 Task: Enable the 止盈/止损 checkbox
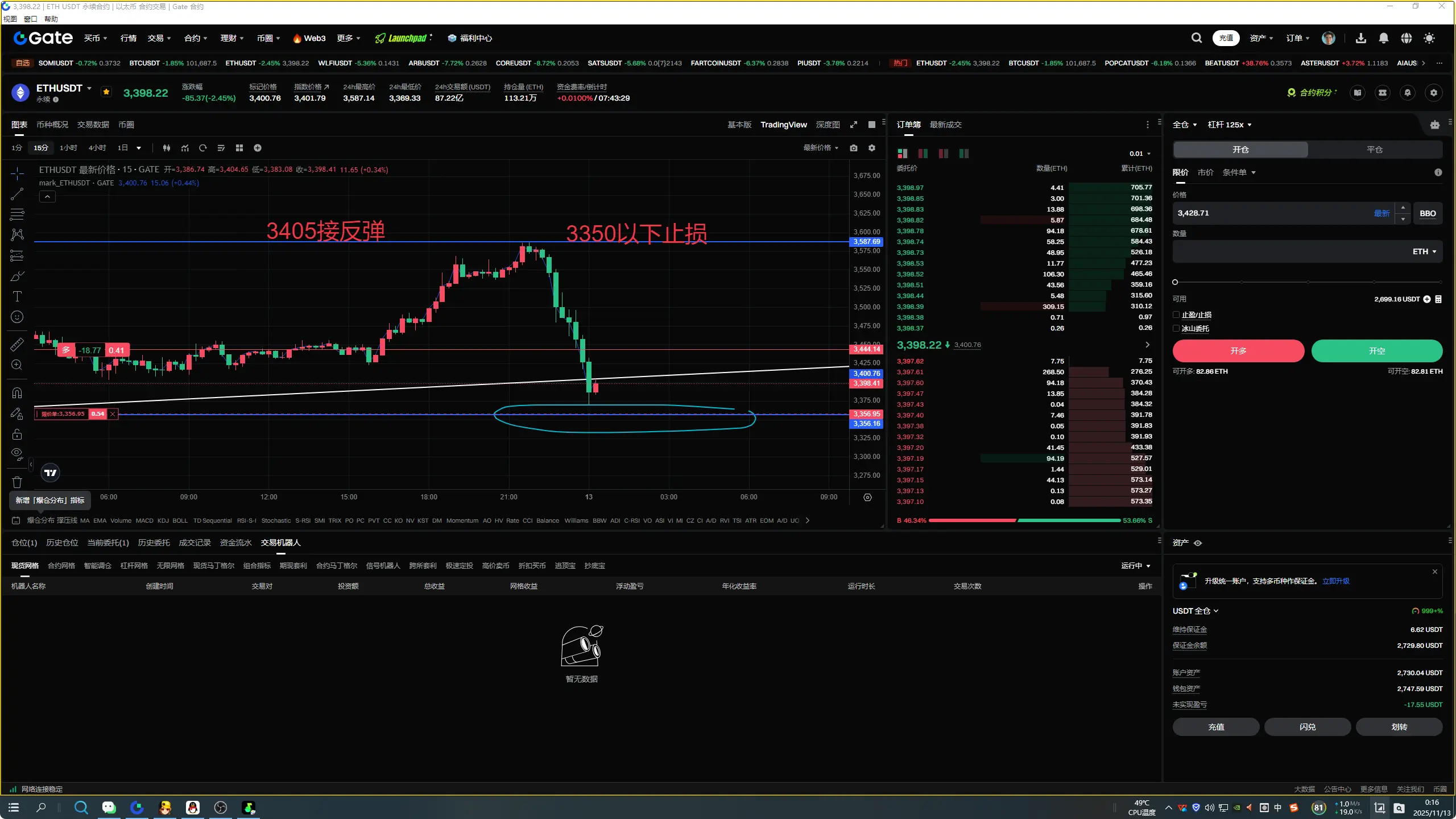pyautogui.click(x=1176, y=315)
